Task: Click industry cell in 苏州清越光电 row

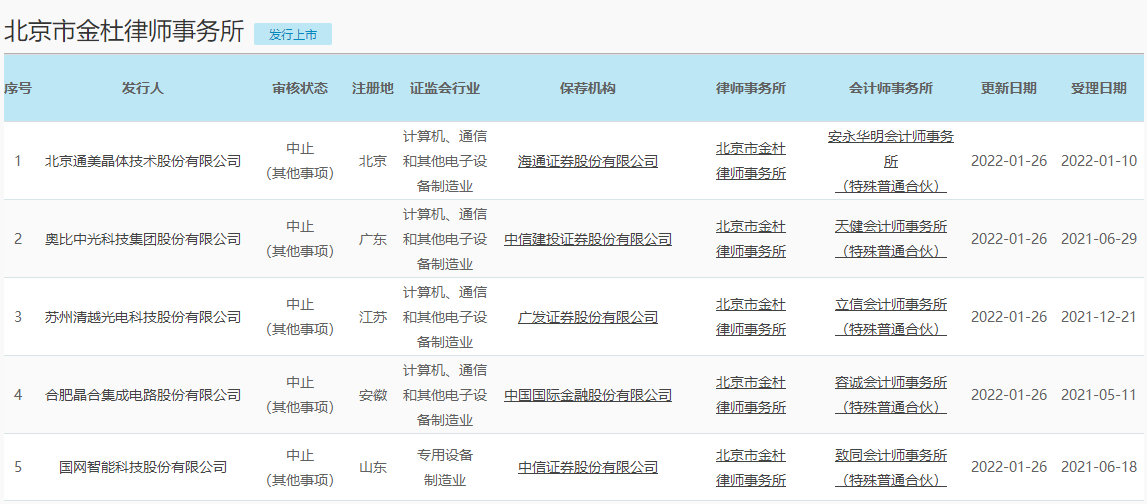Action: (x=445, y=317)
